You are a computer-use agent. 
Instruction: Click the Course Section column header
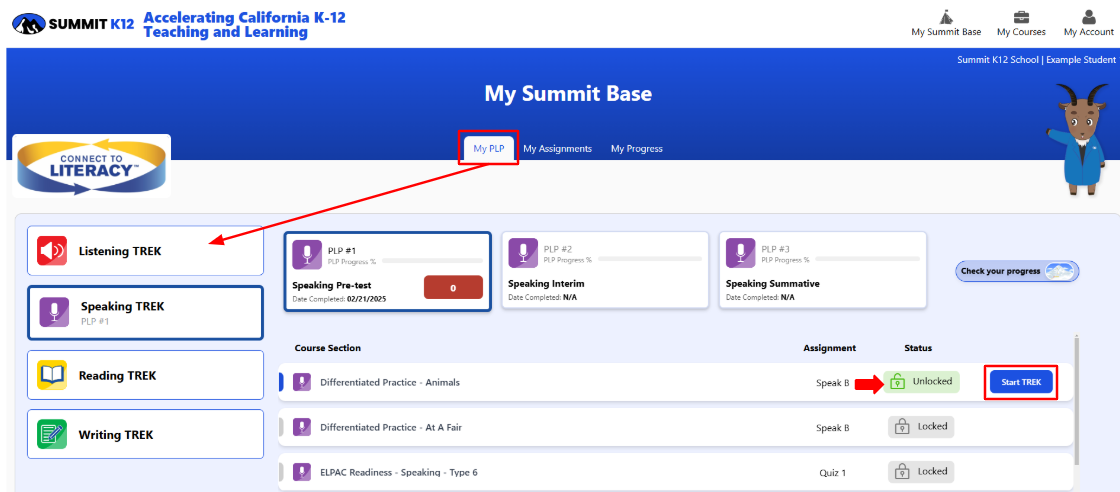328,348
